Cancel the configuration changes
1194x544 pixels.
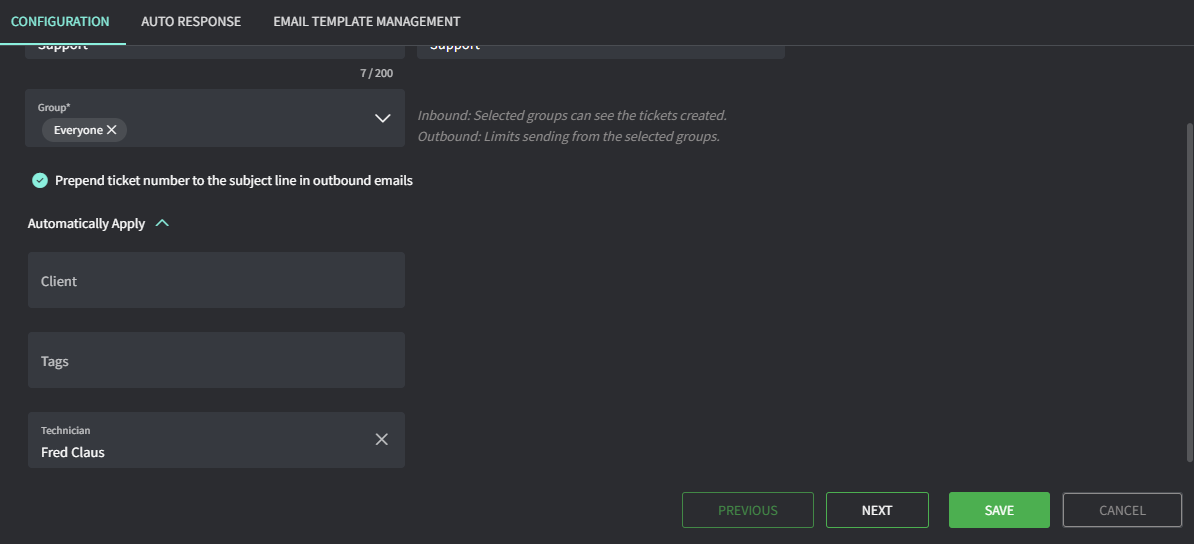point(1122,510)
